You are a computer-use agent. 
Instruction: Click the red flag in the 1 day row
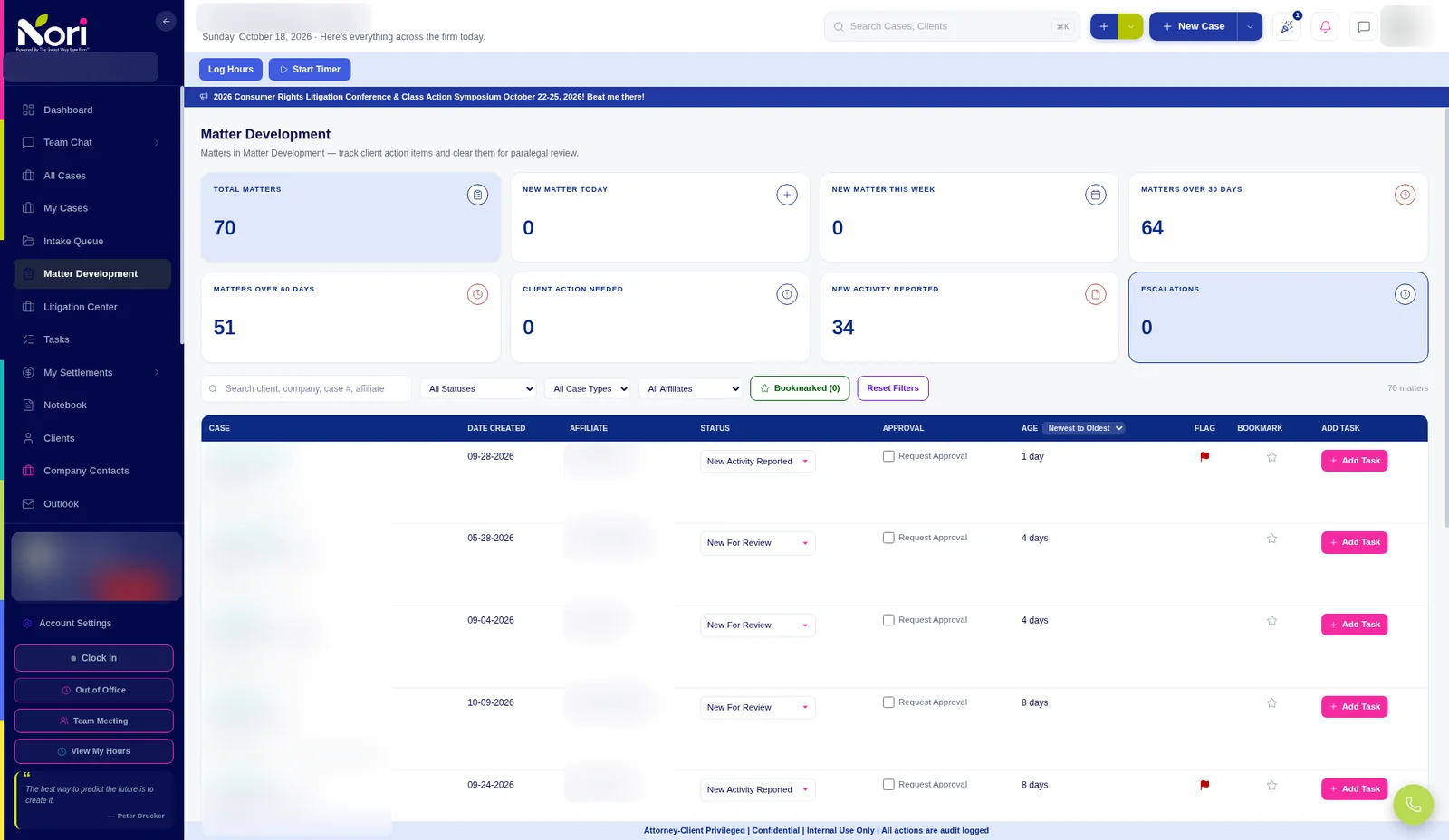1204,457
